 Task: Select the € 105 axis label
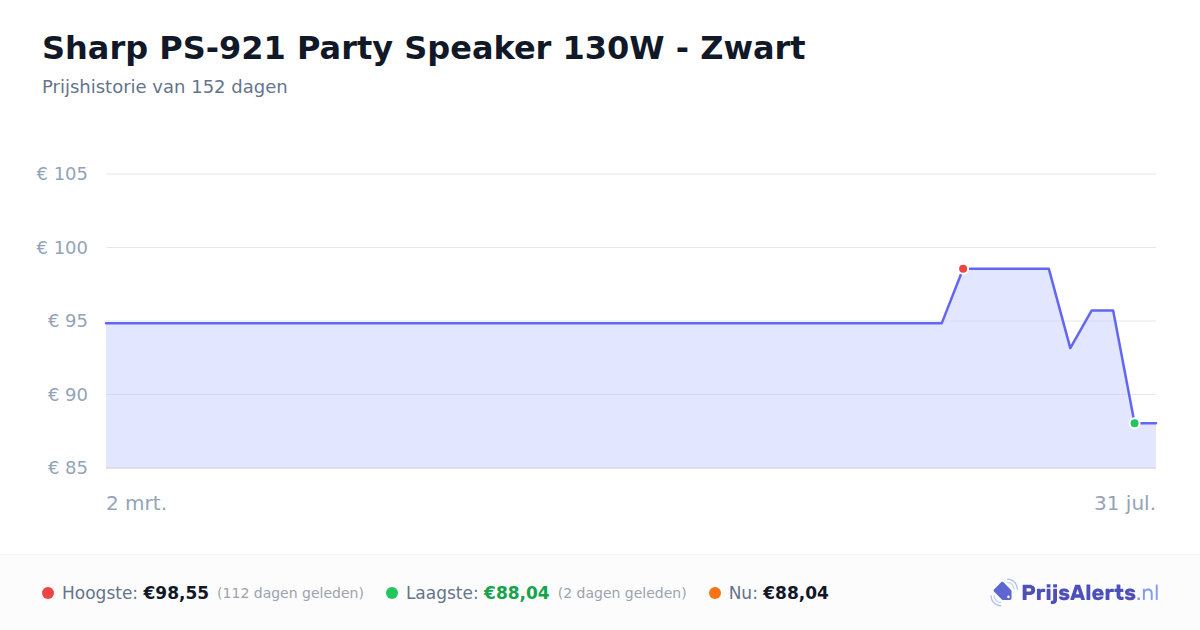coord(62,174)
